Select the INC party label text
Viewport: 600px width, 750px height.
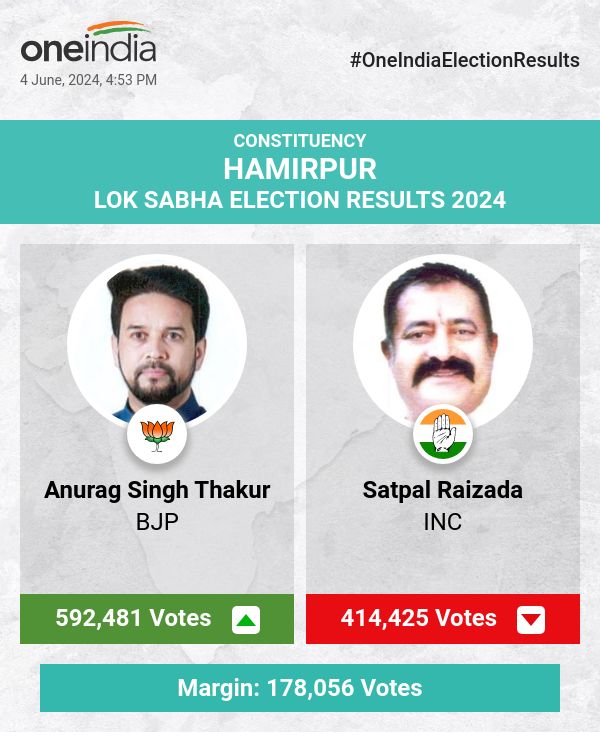(443, 522)
